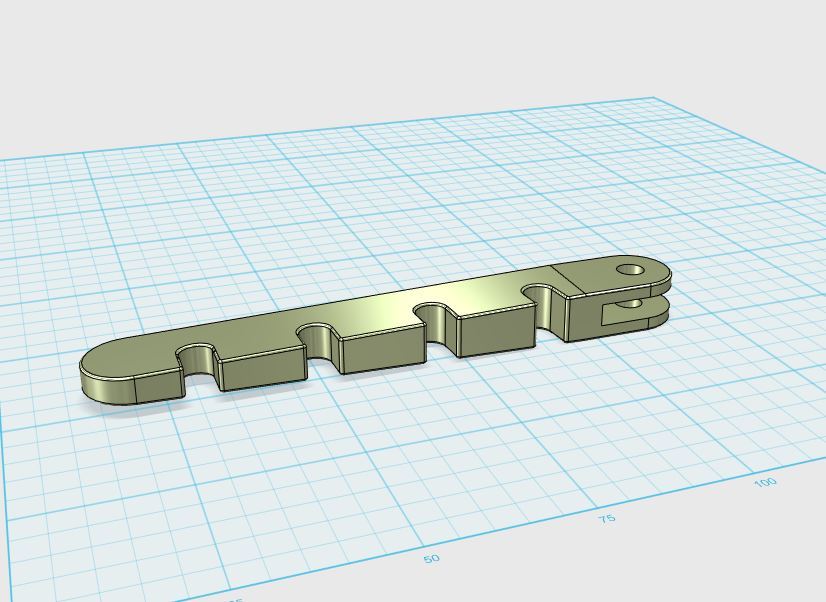This screenshot has height=602, width=826.
Task: Click the far back corner of the grid
Action: tap(654, 98)
